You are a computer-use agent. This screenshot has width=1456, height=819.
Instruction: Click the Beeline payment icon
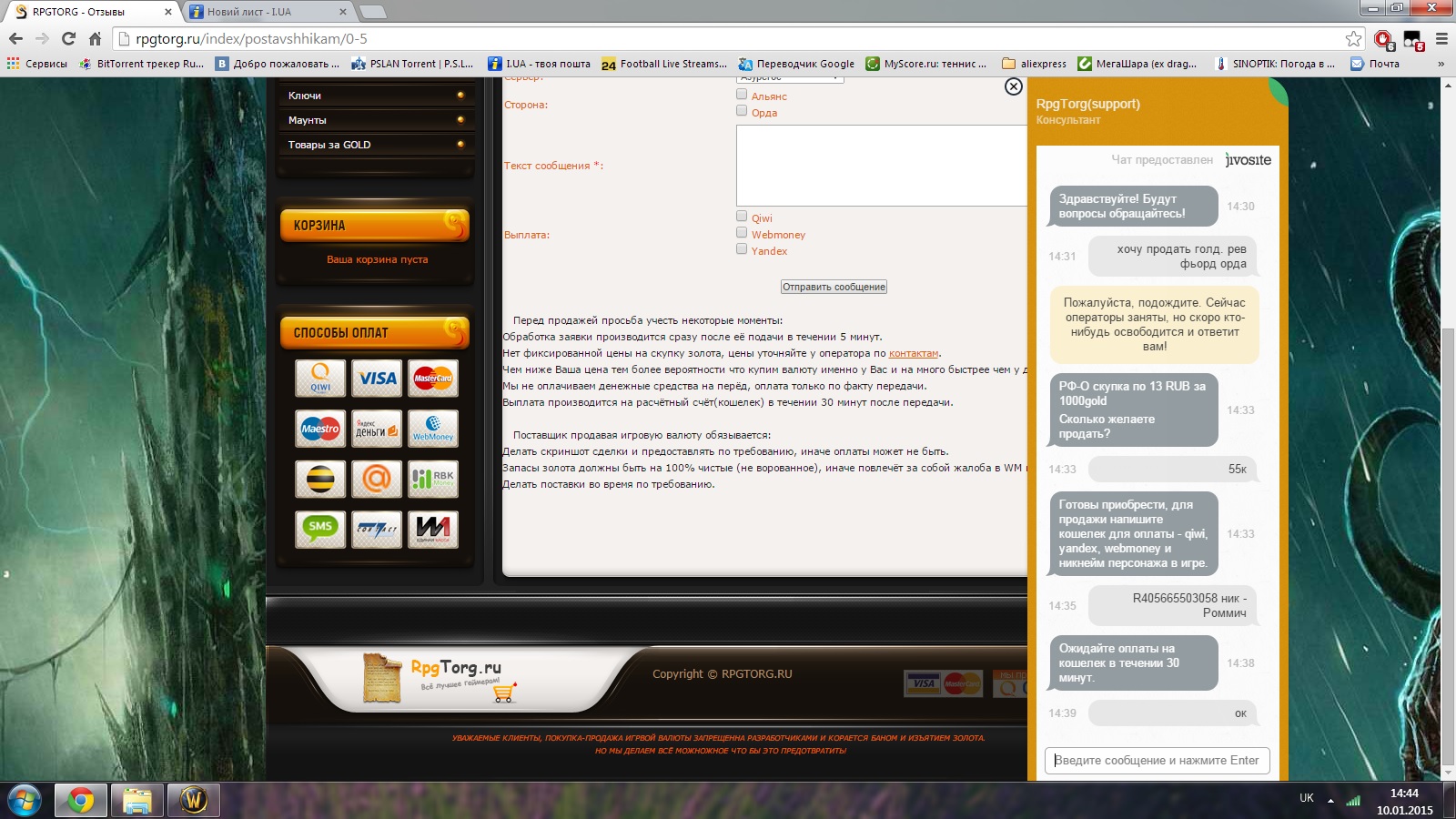coord(320,479)
